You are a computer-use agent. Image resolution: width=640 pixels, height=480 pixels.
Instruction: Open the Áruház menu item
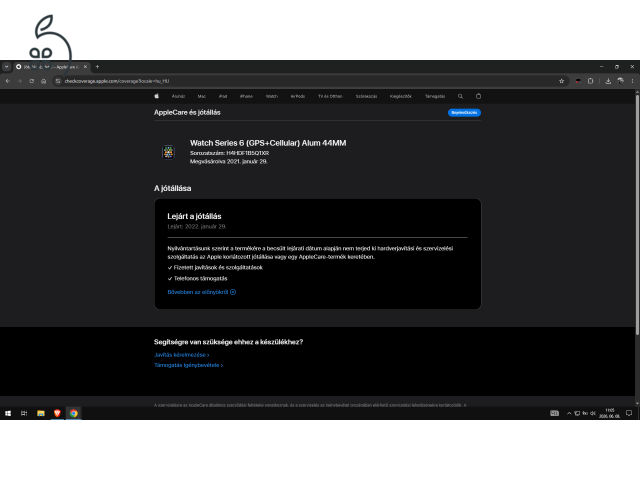(x=178, y=96)
